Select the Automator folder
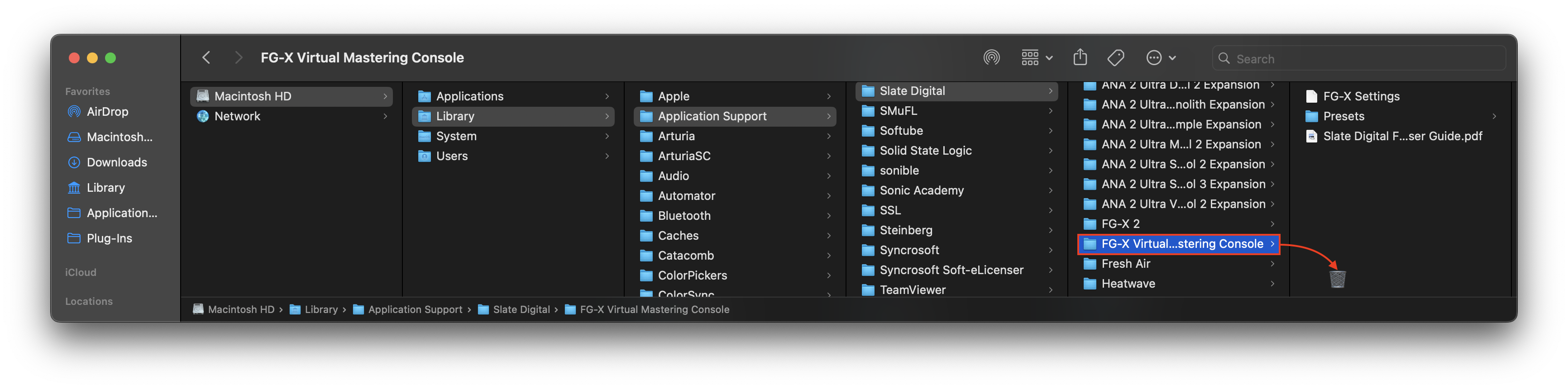The width and height of the screenshot is (1568, 389). pyautogui.click(x=735, y=196)
